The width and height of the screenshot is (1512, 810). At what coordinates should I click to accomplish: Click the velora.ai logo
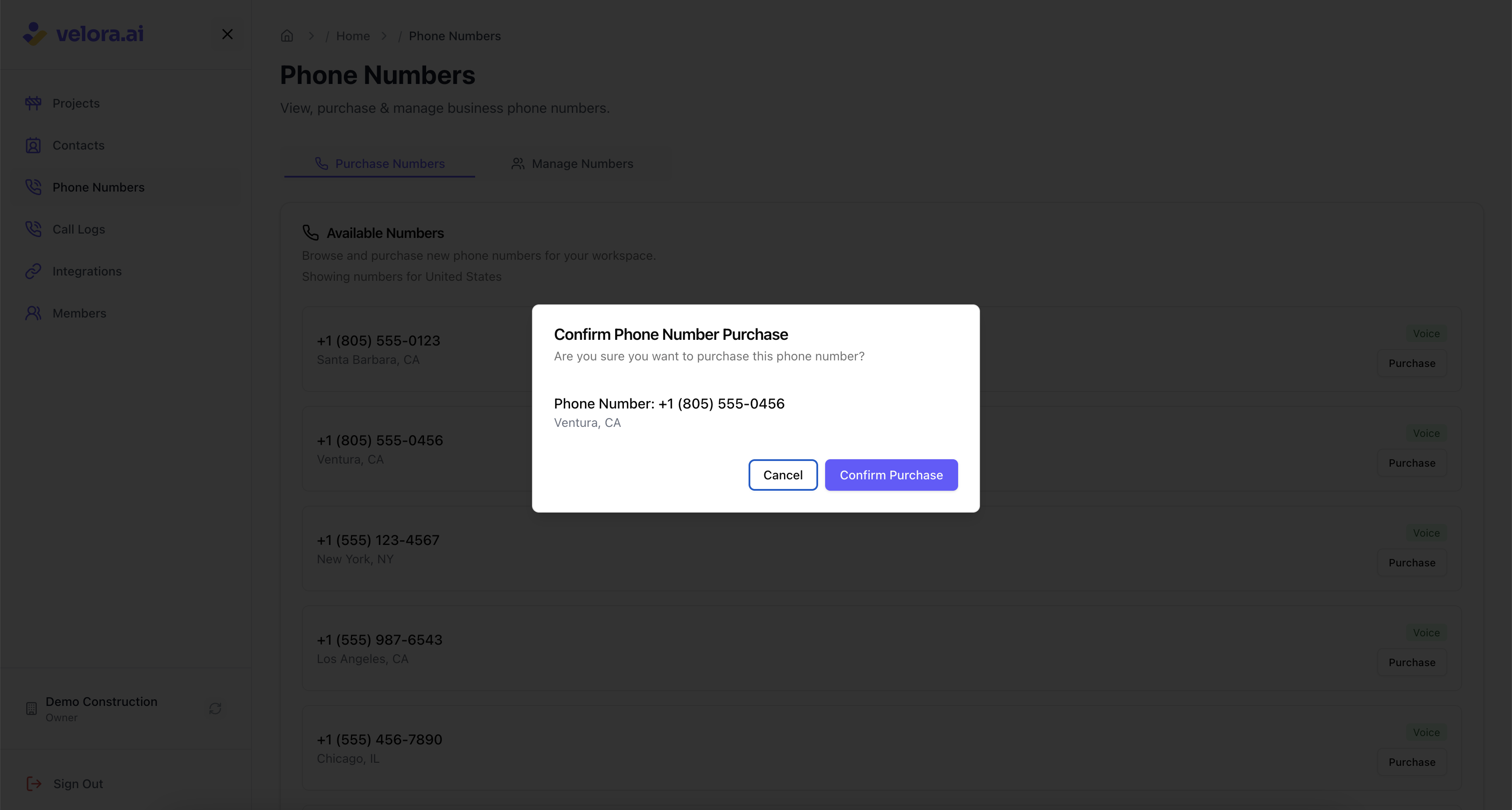coord(84,34)
